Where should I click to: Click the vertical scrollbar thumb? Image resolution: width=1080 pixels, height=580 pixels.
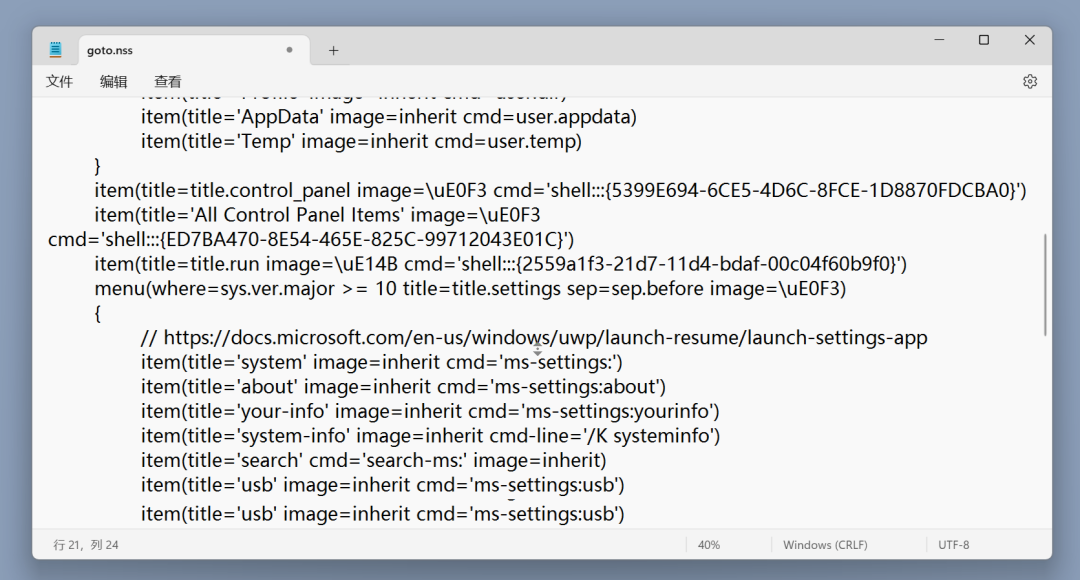[1045, 284]
